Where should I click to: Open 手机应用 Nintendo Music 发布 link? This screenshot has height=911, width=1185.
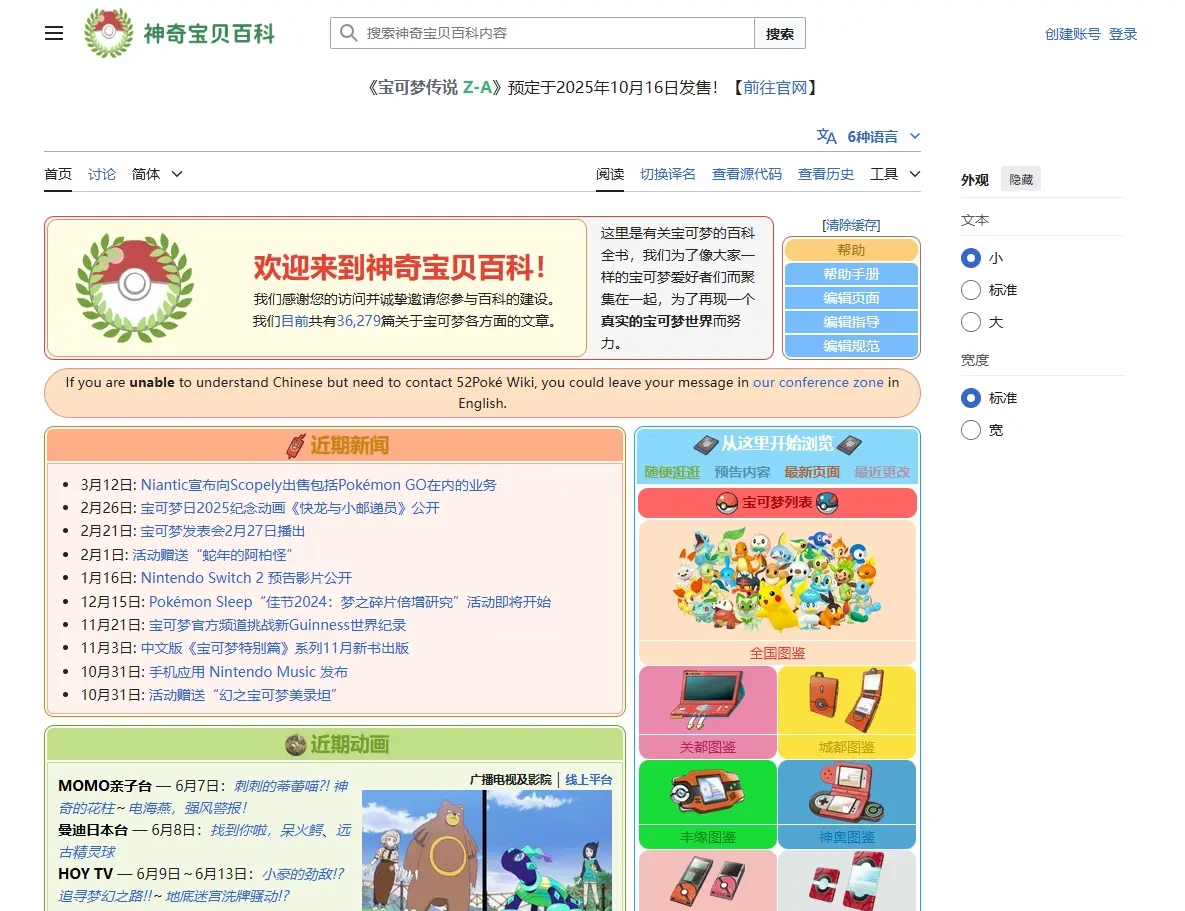point(248,671)
